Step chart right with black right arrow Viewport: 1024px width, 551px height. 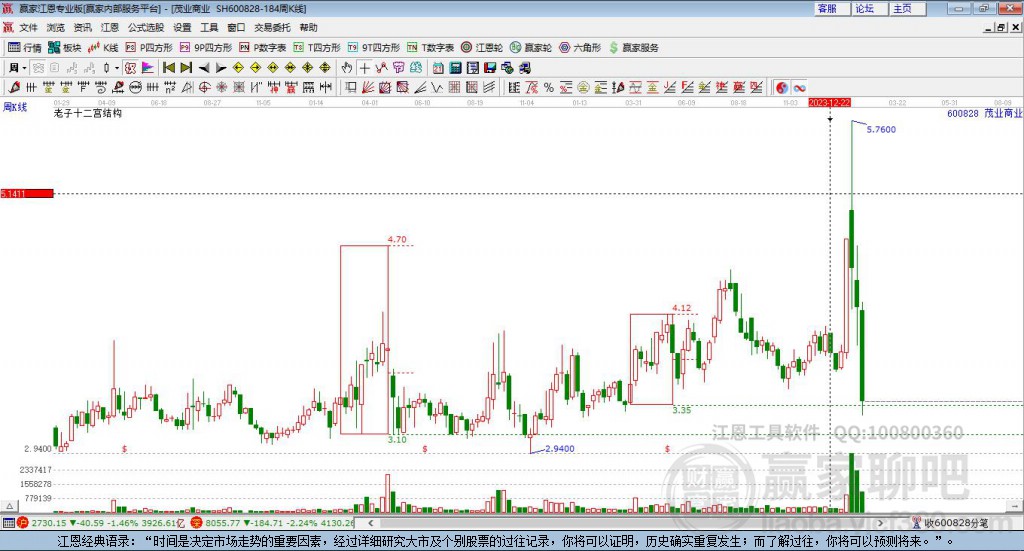221,68
